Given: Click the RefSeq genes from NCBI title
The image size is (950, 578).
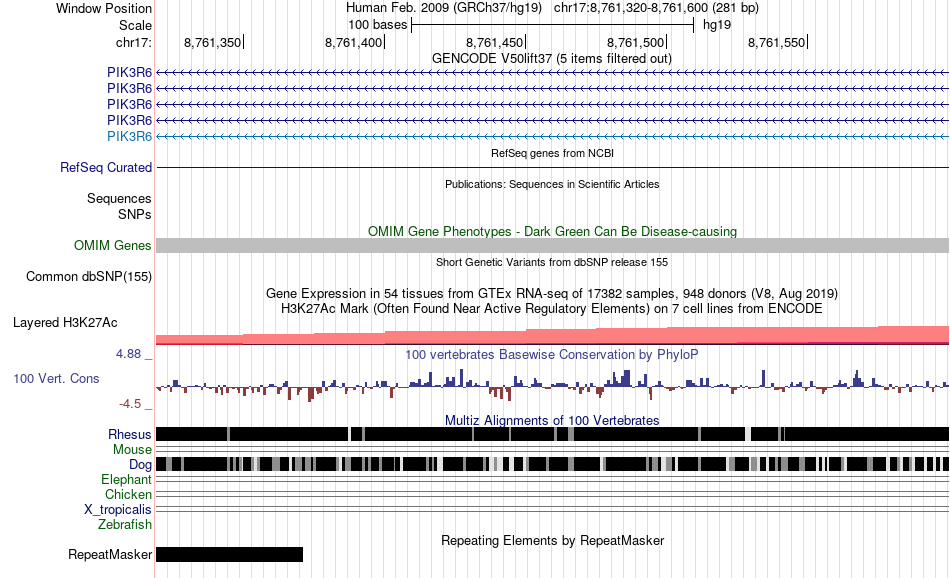Looking at the screenshot, I should [553, 153].
